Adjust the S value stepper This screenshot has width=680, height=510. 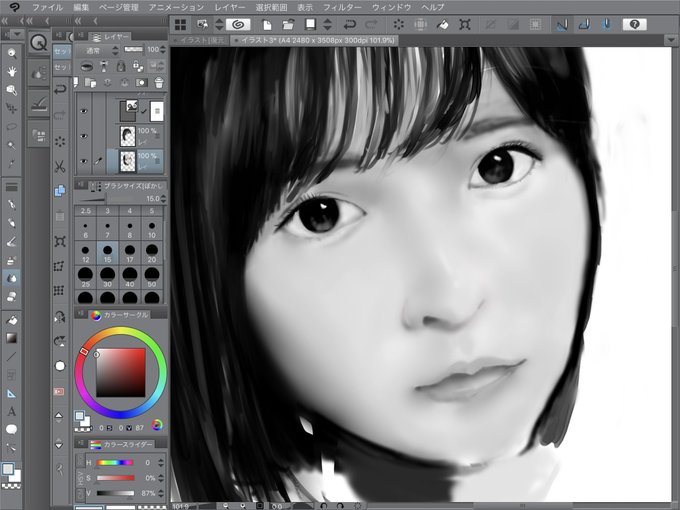click(161, 478)
